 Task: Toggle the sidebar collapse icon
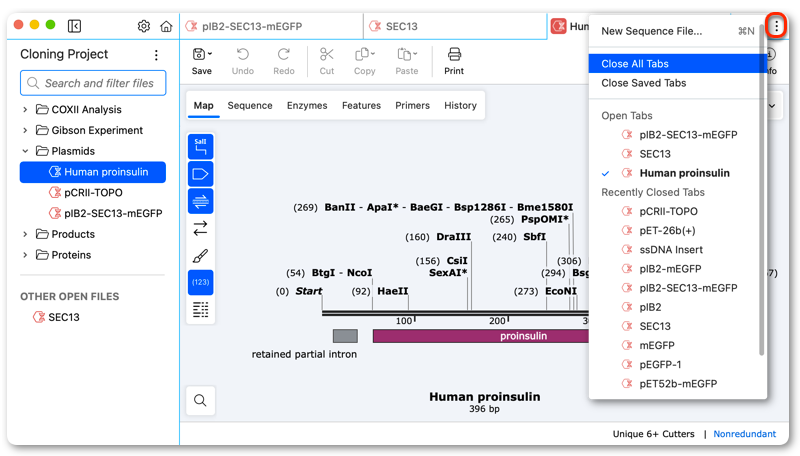tap(74, 26)
